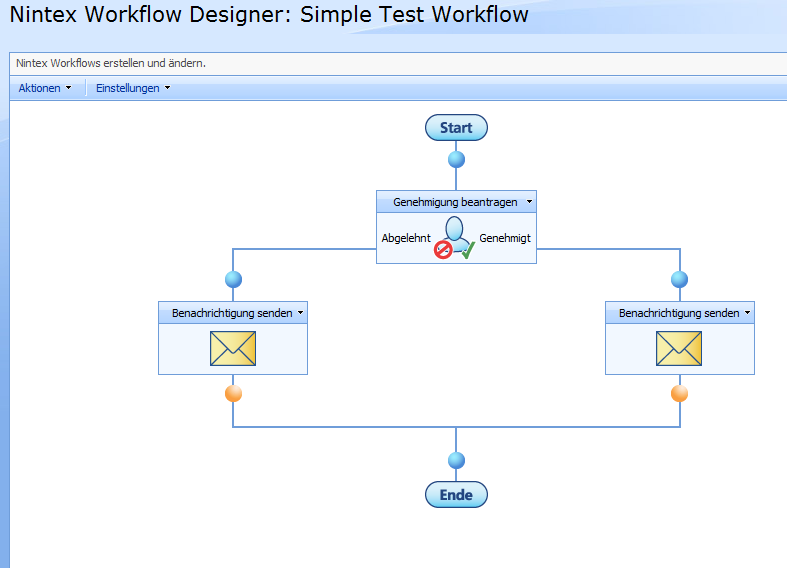Open dropdown arrow of left Benachrichtigung senden
This screenshot has width=787, height=568.
tap(300, 313)
